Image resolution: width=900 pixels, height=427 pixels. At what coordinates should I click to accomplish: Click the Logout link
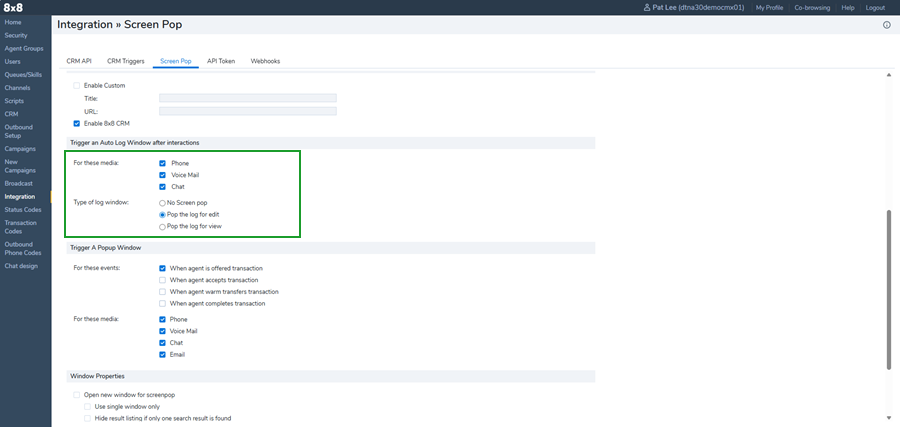pyautogui.click(x=875, y=7)
